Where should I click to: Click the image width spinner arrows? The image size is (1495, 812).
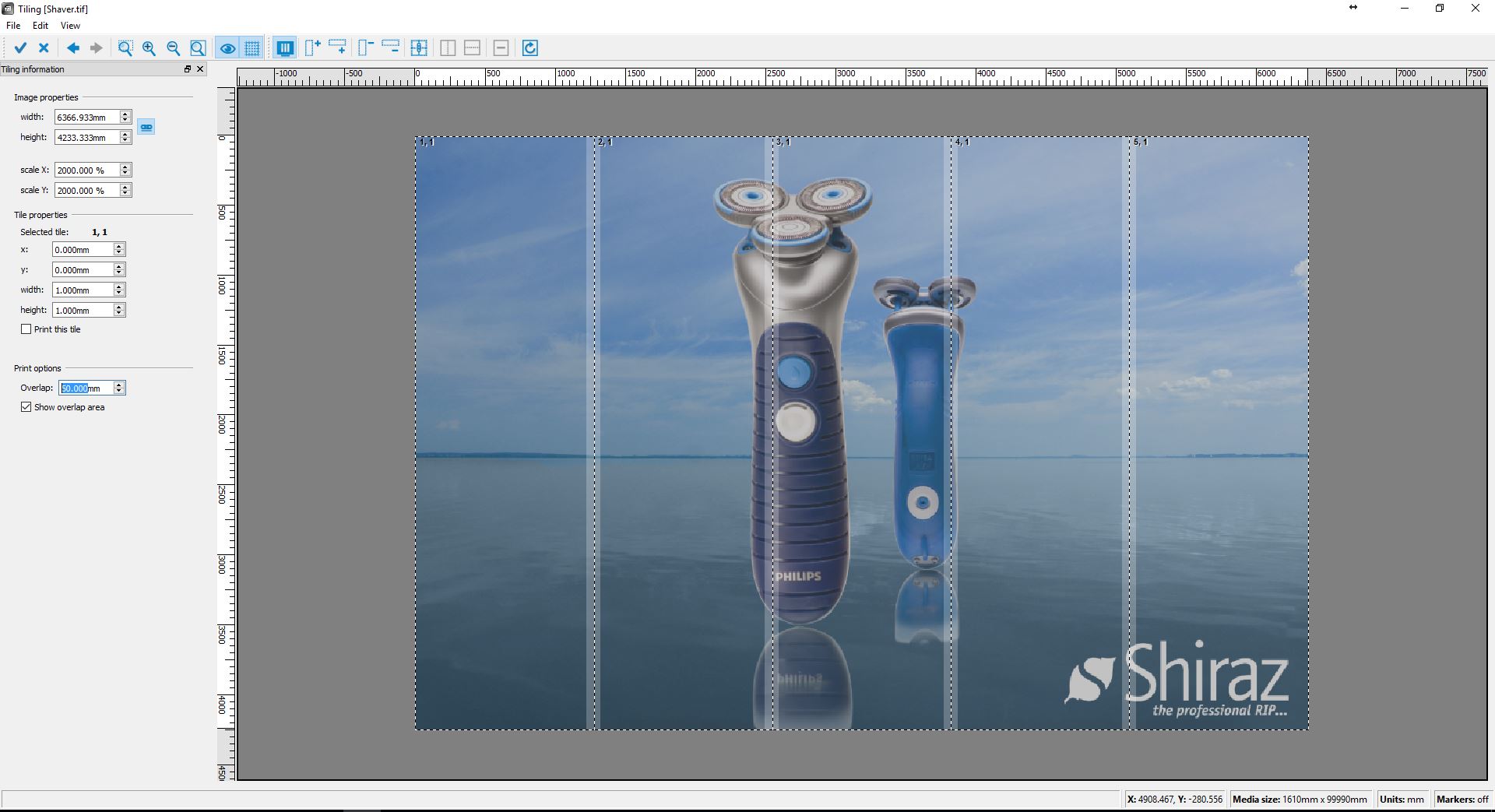(x=125, y=117)
